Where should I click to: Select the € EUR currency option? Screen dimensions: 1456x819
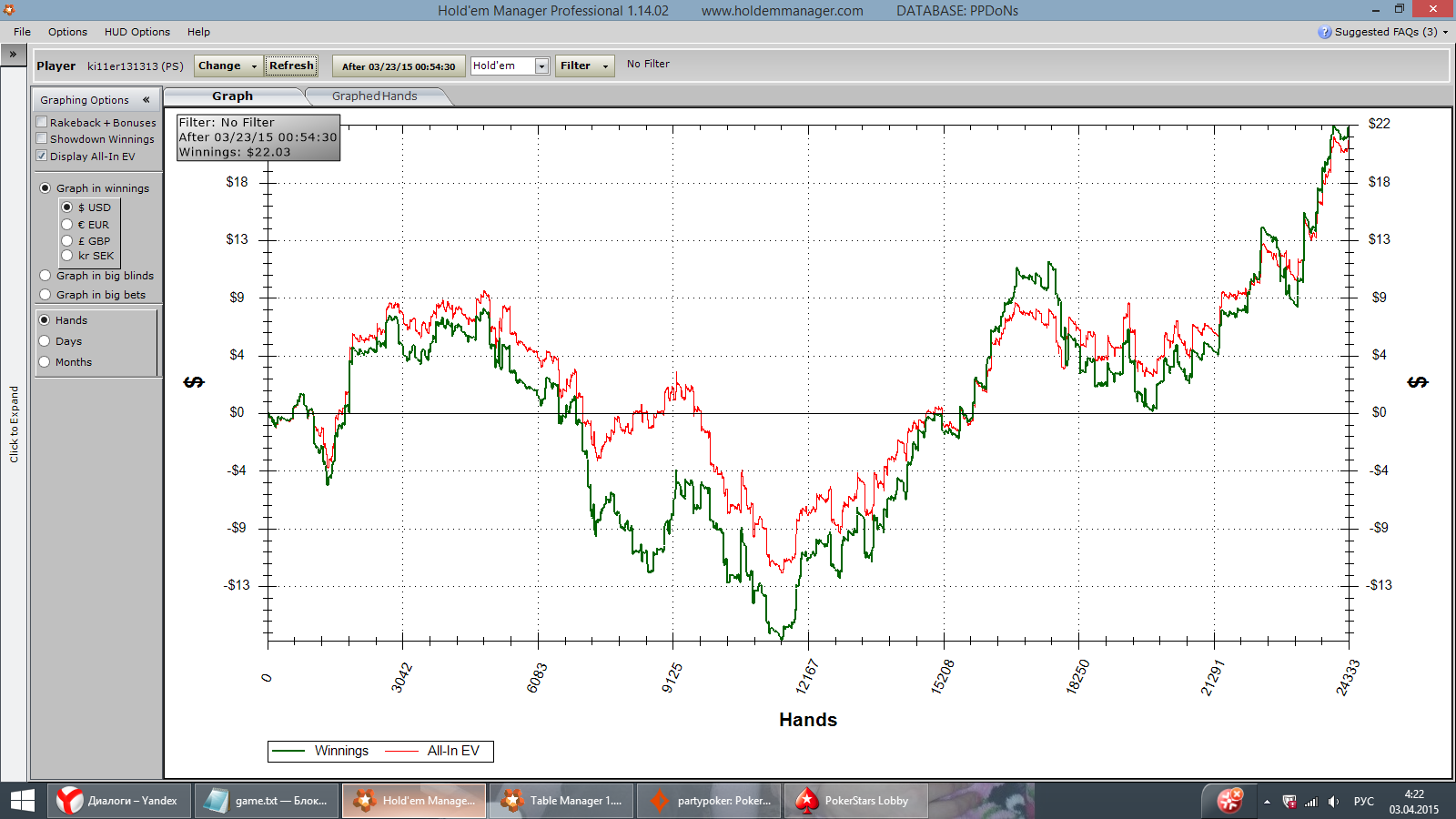coord(67,225)
